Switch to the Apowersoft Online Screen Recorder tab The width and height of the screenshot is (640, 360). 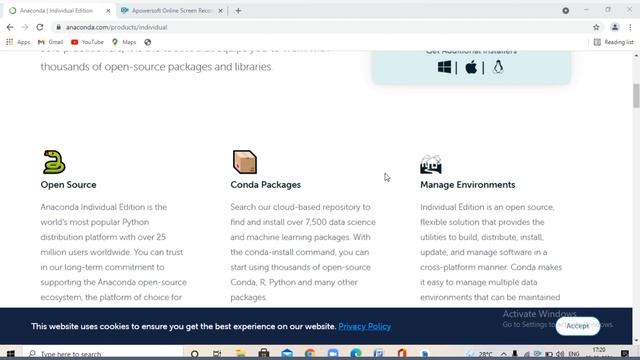[171, 11]
